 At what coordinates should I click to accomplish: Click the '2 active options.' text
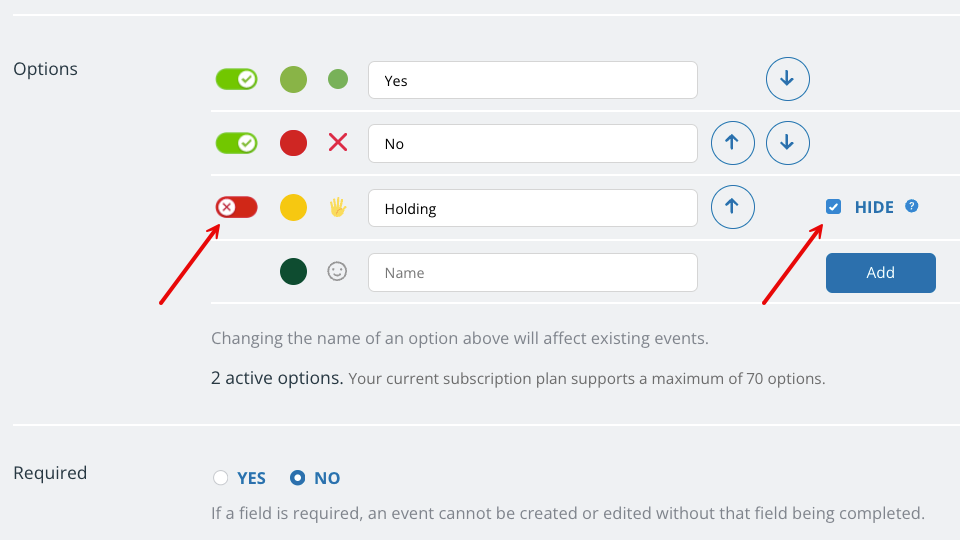pos(277,378)
